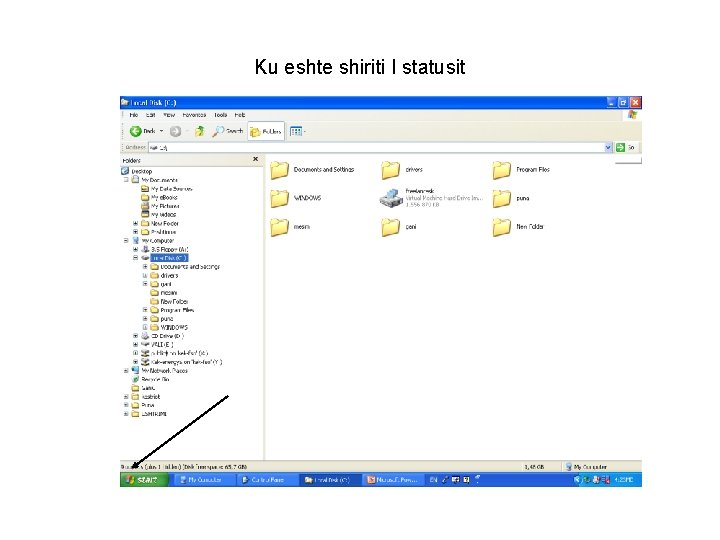Screen dimensions: 720x540
Task: Collapse My Documents in the folder tree
Action: click(126, 180)
